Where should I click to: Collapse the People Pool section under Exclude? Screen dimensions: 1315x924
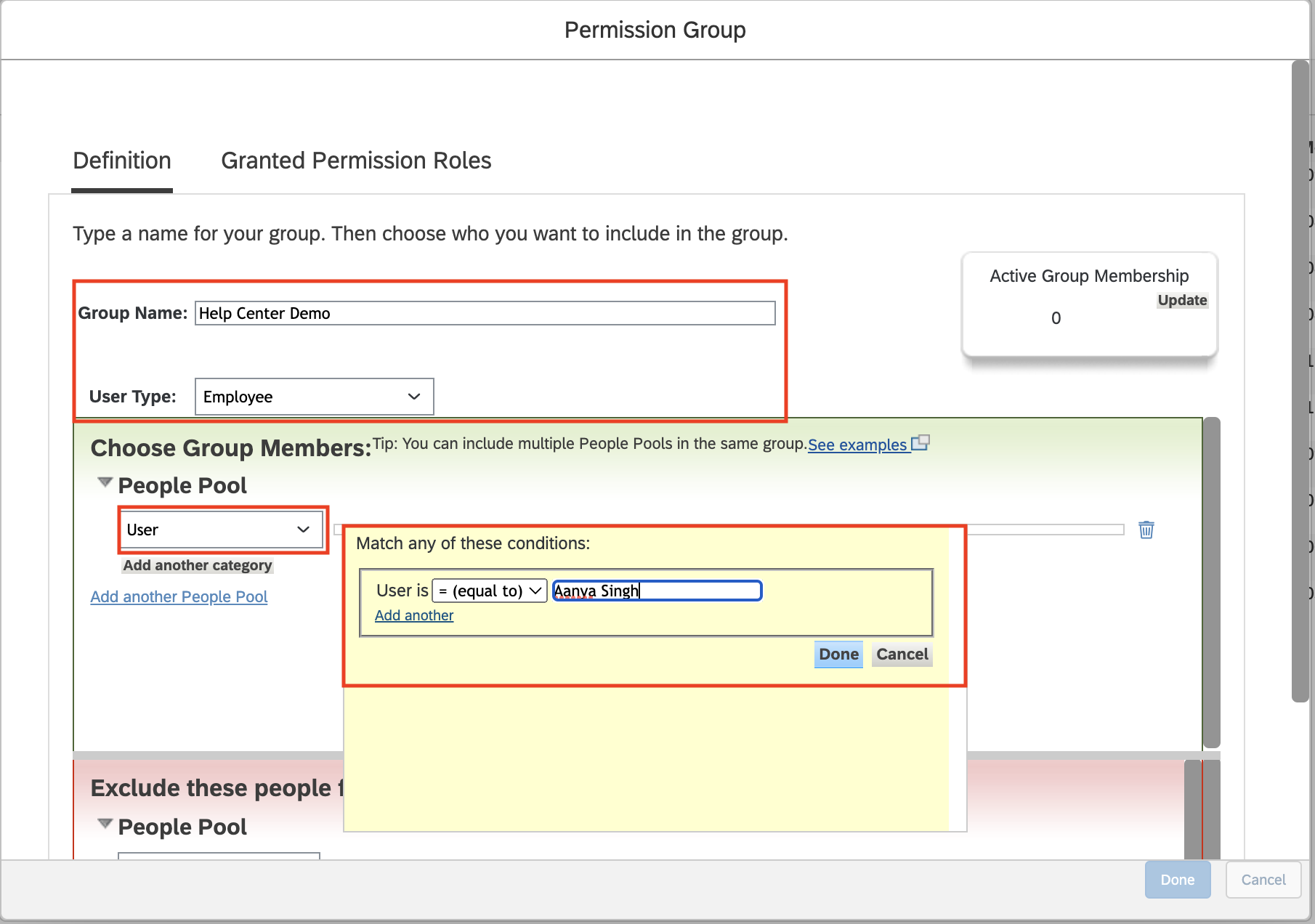[105, 824]
